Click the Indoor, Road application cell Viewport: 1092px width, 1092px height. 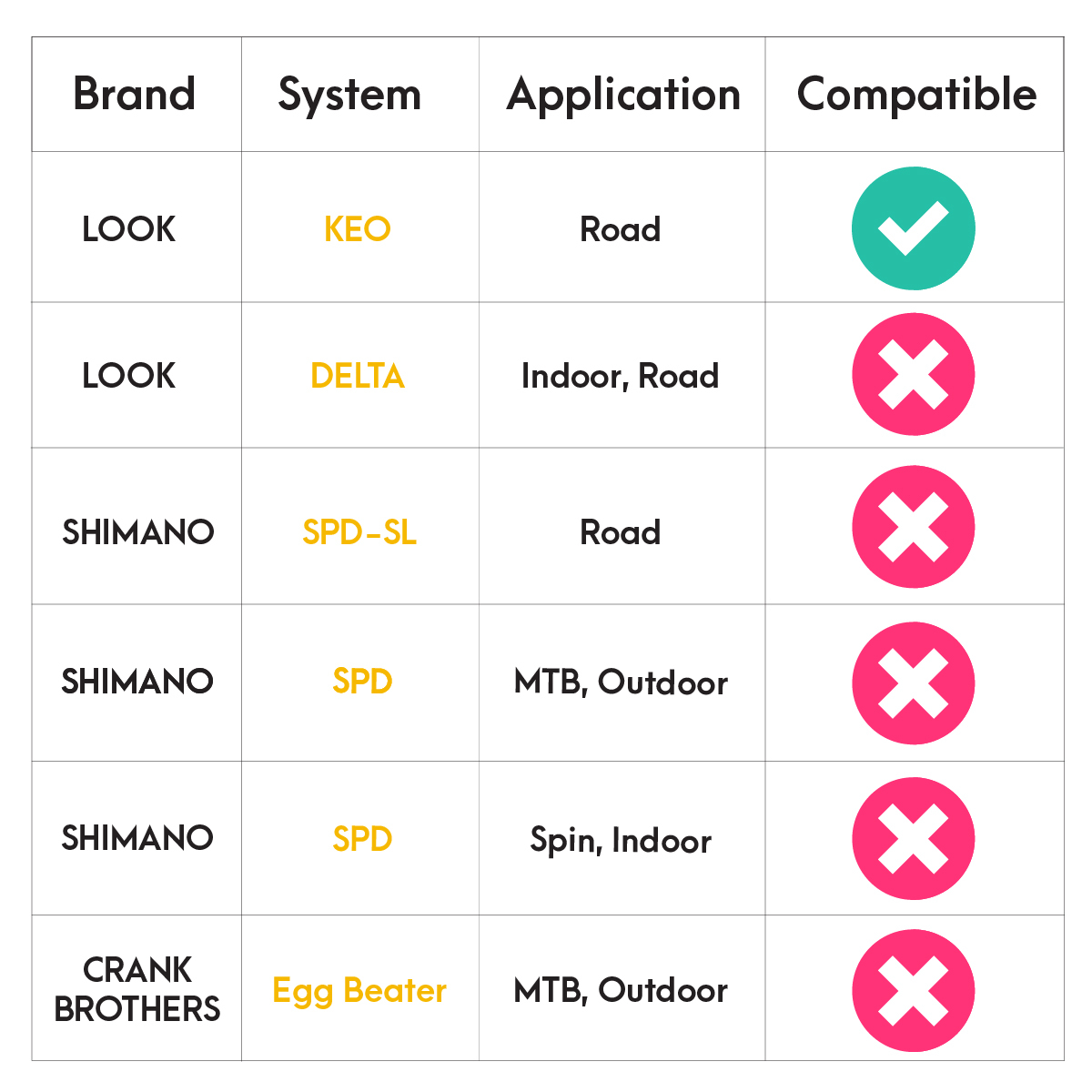coord(620,376)
